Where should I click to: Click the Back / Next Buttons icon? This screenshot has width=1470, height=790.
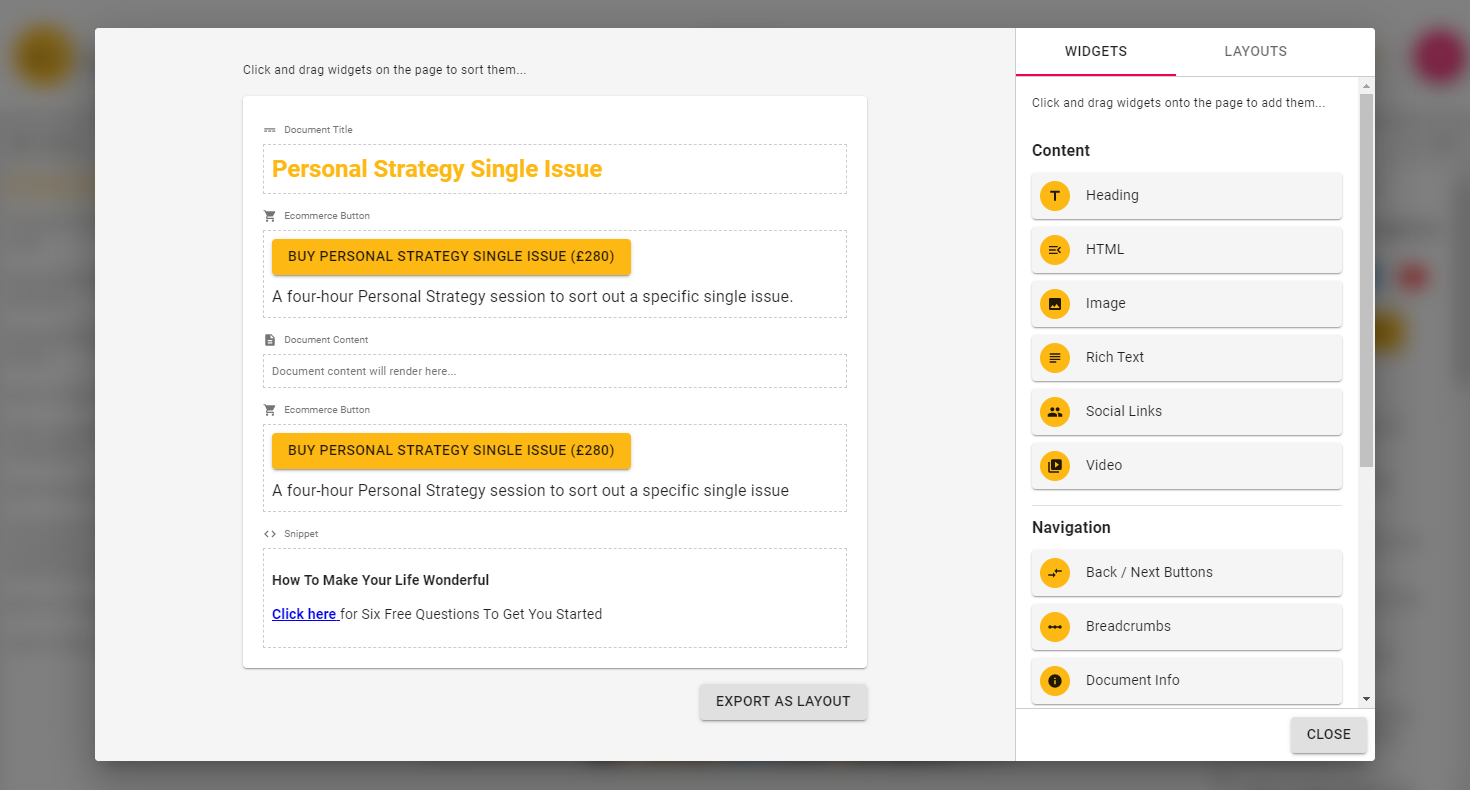click(1055, 573)
